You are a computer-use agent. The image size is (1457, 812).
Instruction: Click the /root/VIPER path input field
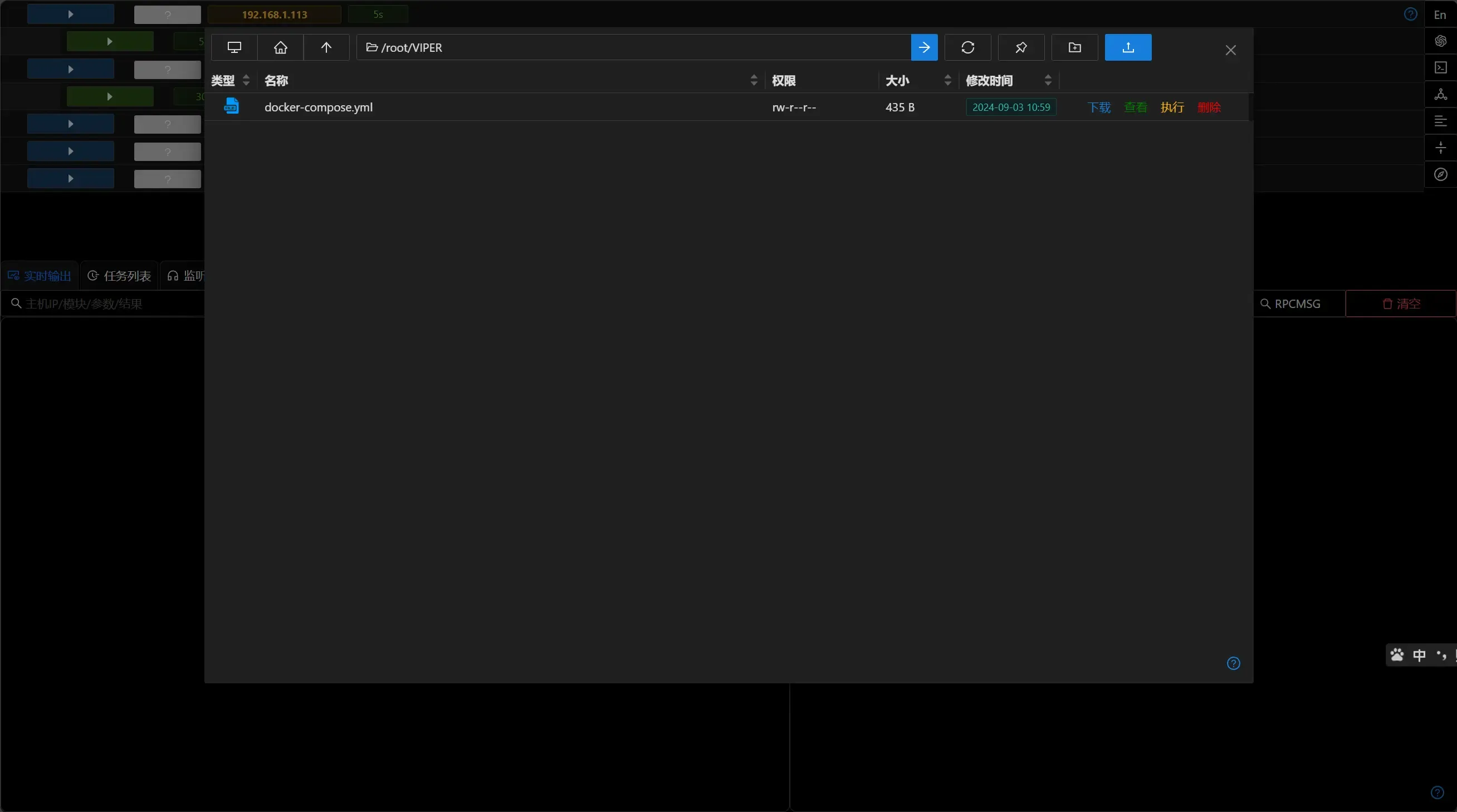click(633, 47)
